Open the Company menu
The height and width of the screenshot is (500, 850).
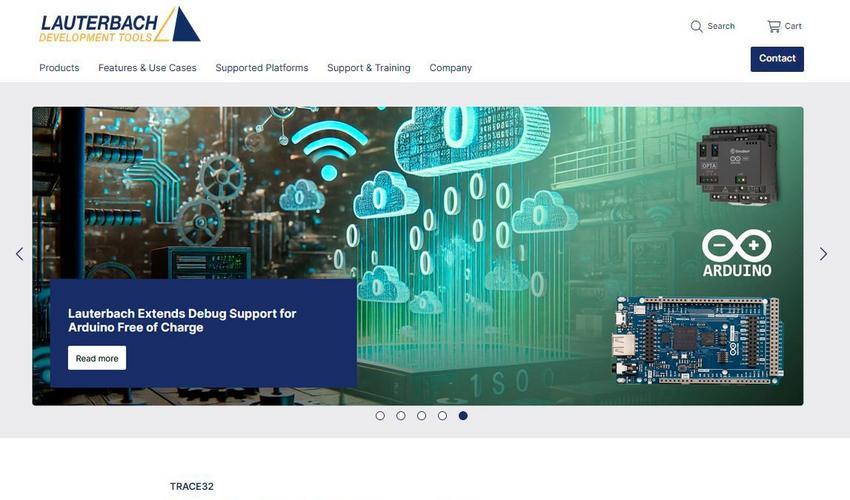pyautogui.click(x=450, y=68)
